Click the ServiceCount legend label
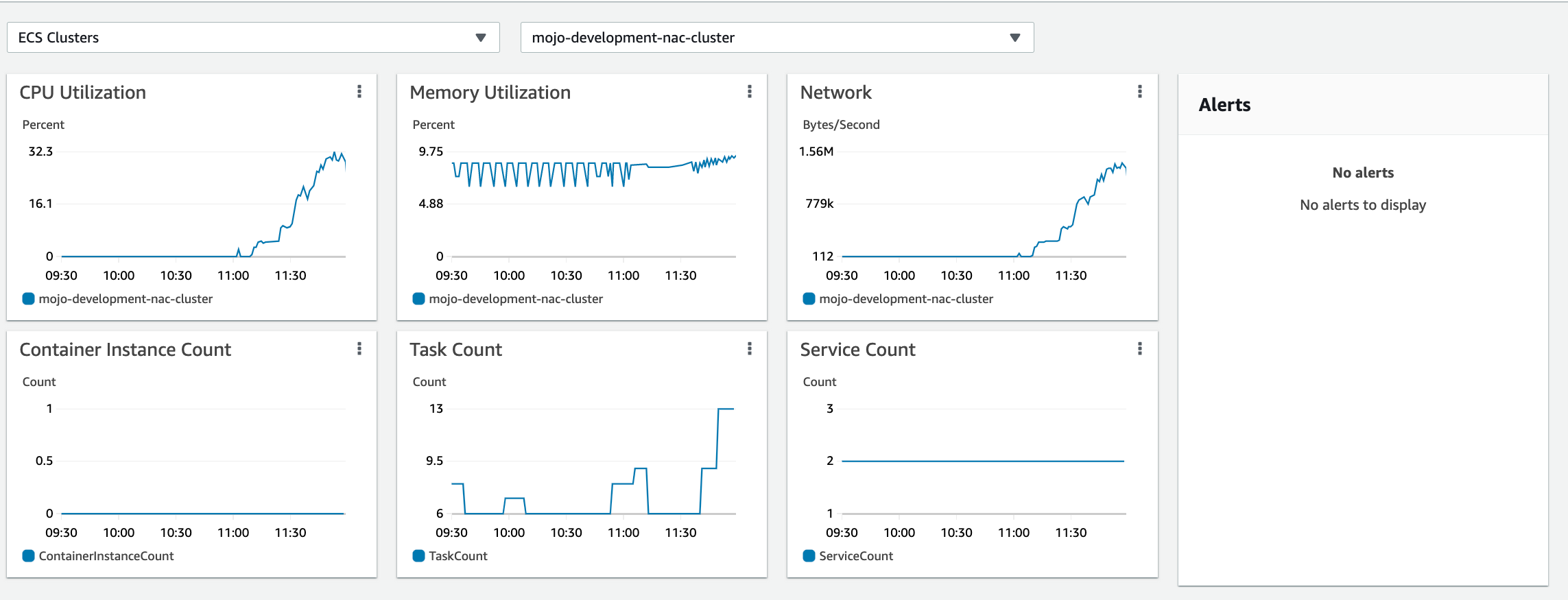The image size is (1568, 600). [x=856, y=556]
